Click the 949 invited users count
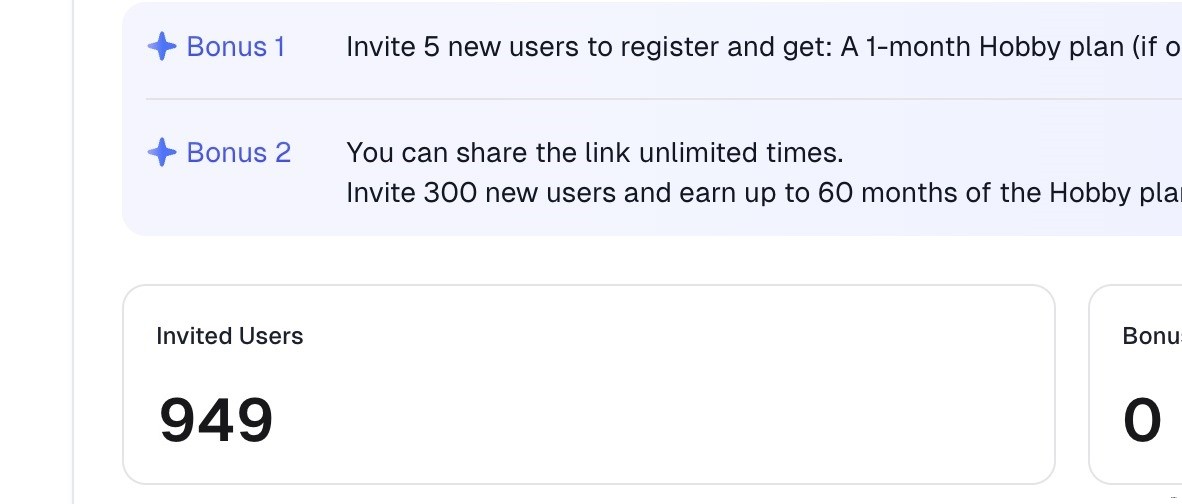The image size is (1182, 504). tap(216, 421)
